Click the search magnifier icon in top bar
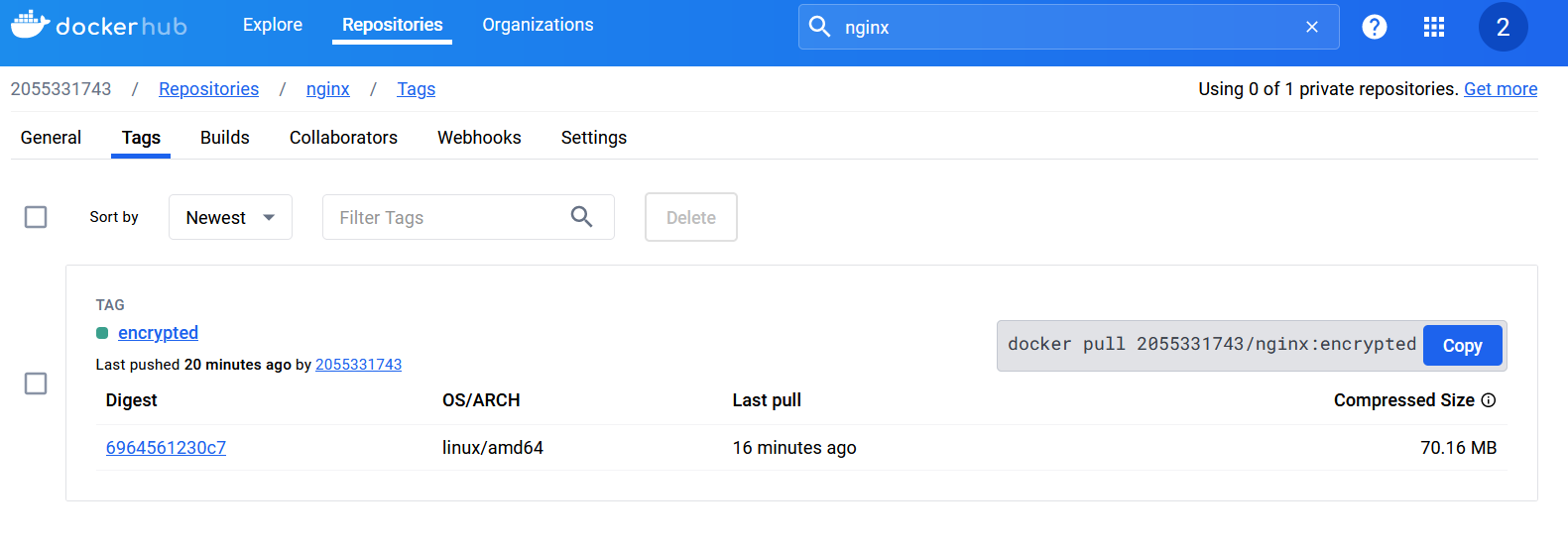1568x548 pixels. click(x=819, y=27)
